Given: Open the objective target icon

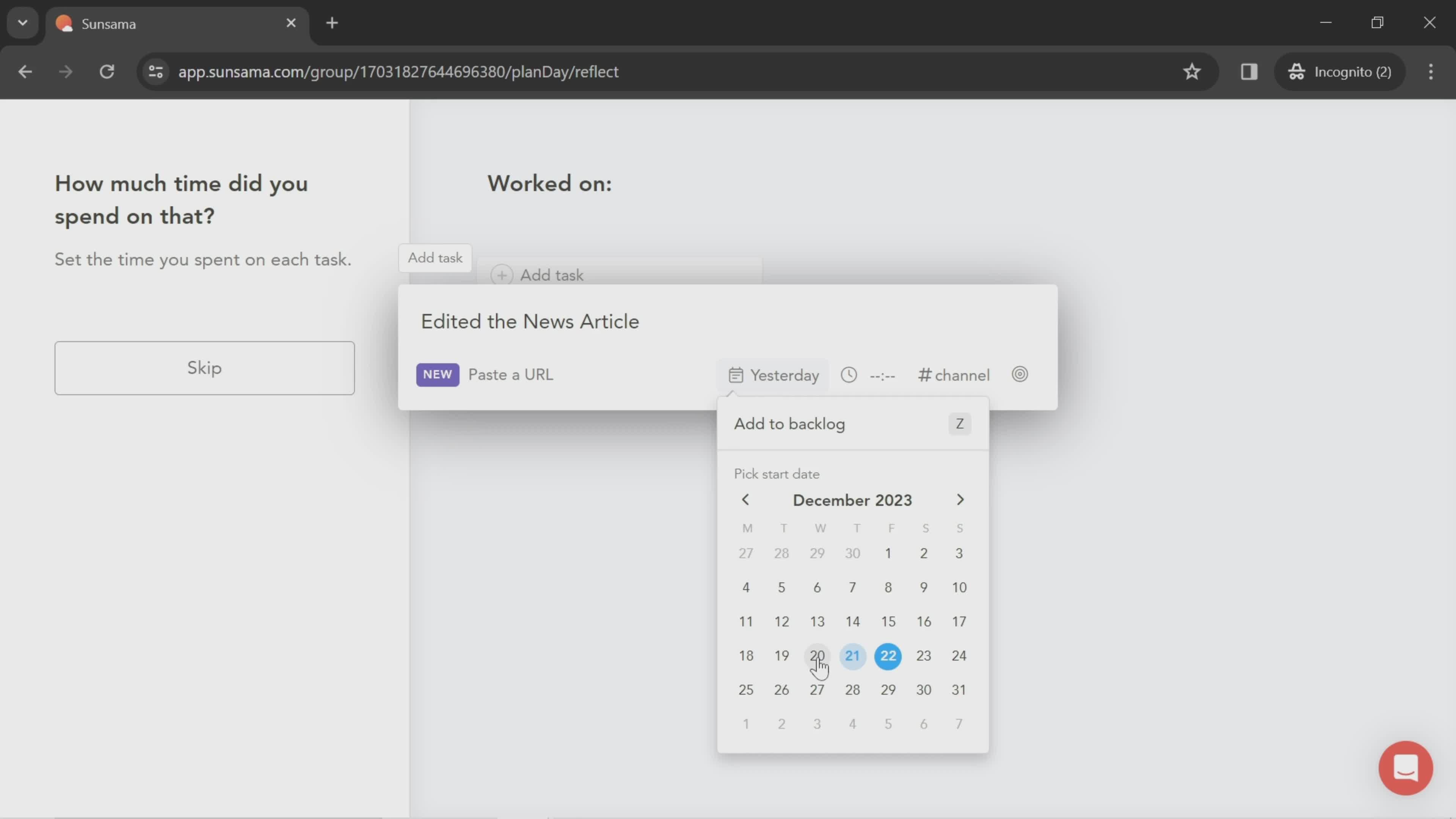Looking at the screenshot, I should 1020,374.
